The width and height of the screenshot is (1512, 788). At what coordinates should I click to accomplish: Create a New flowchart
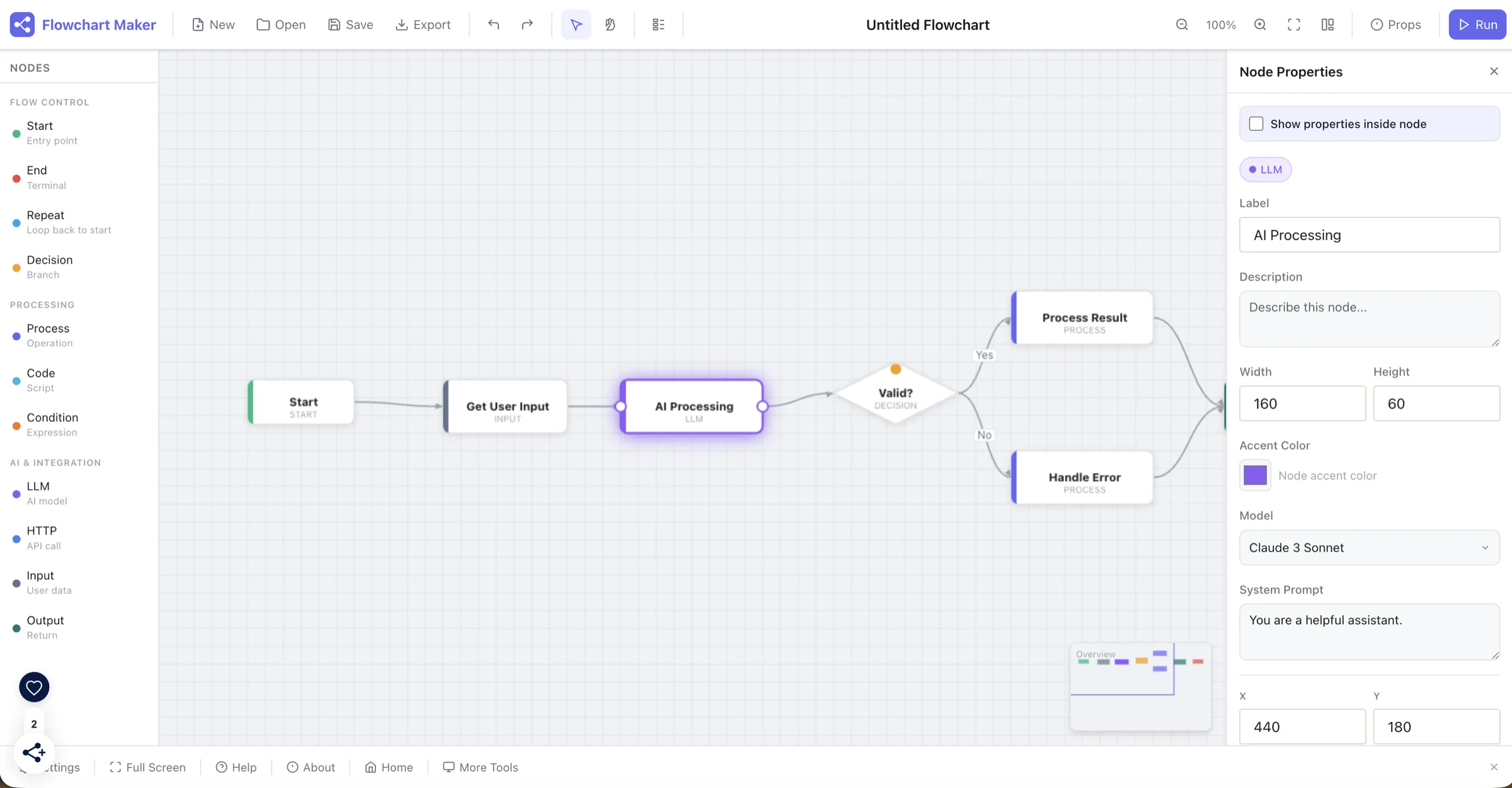click(213, 25)
